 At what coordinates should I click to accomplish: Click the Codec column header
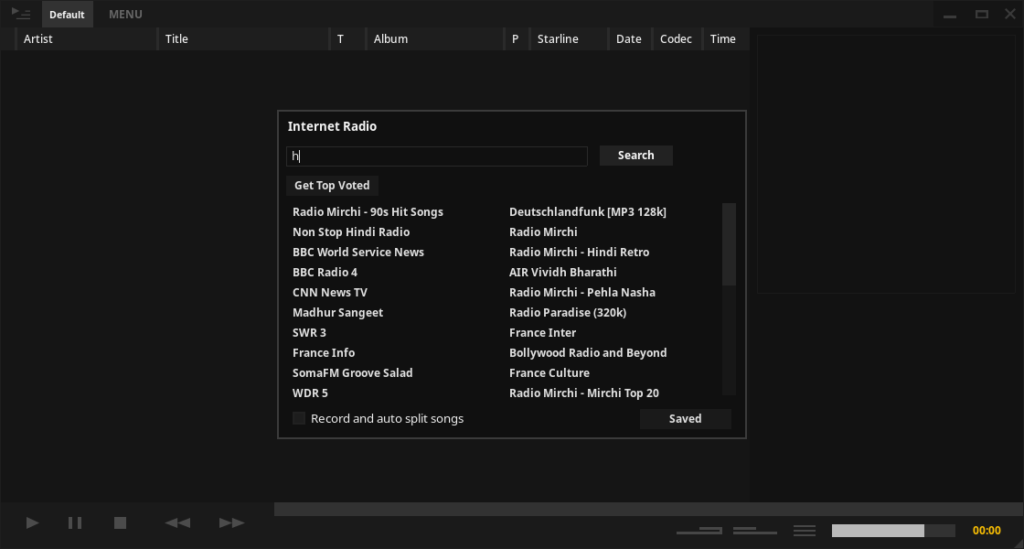677,39
